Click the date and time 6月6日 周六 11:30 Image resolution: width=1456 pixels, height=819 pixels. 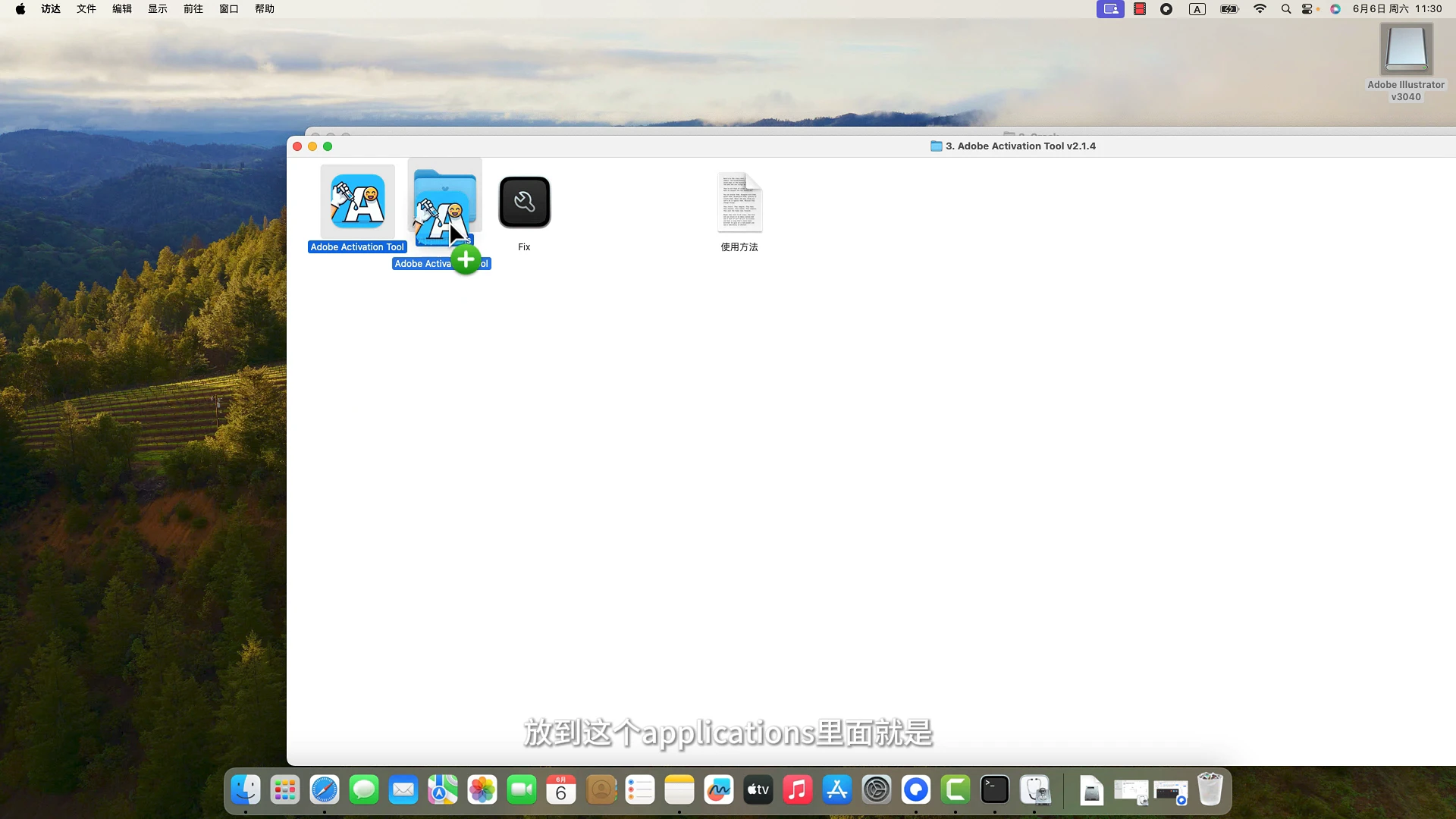(1398, 9)
